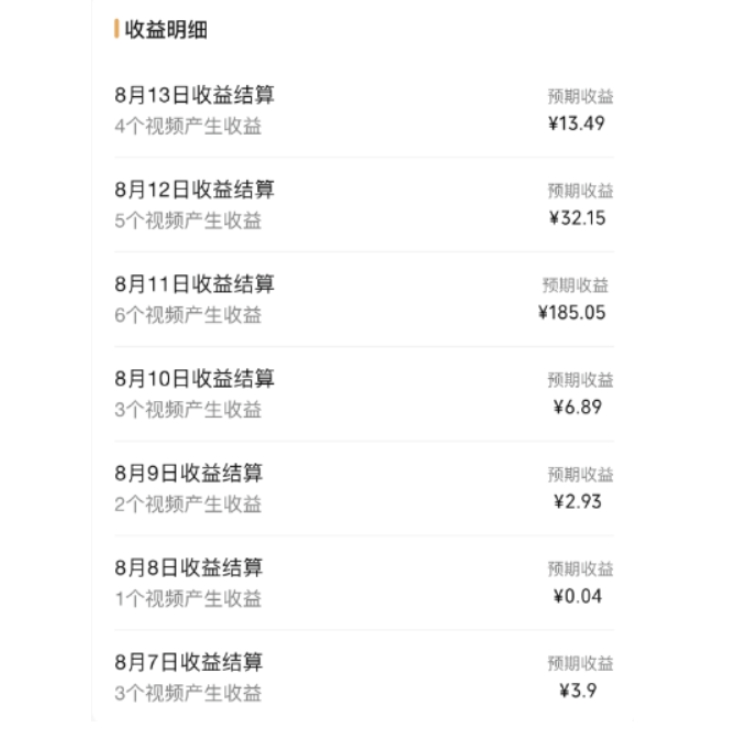The image size is (751, 744).
Task: Click the 6个视频产生收益 subtitle
Action: (188, 315)
